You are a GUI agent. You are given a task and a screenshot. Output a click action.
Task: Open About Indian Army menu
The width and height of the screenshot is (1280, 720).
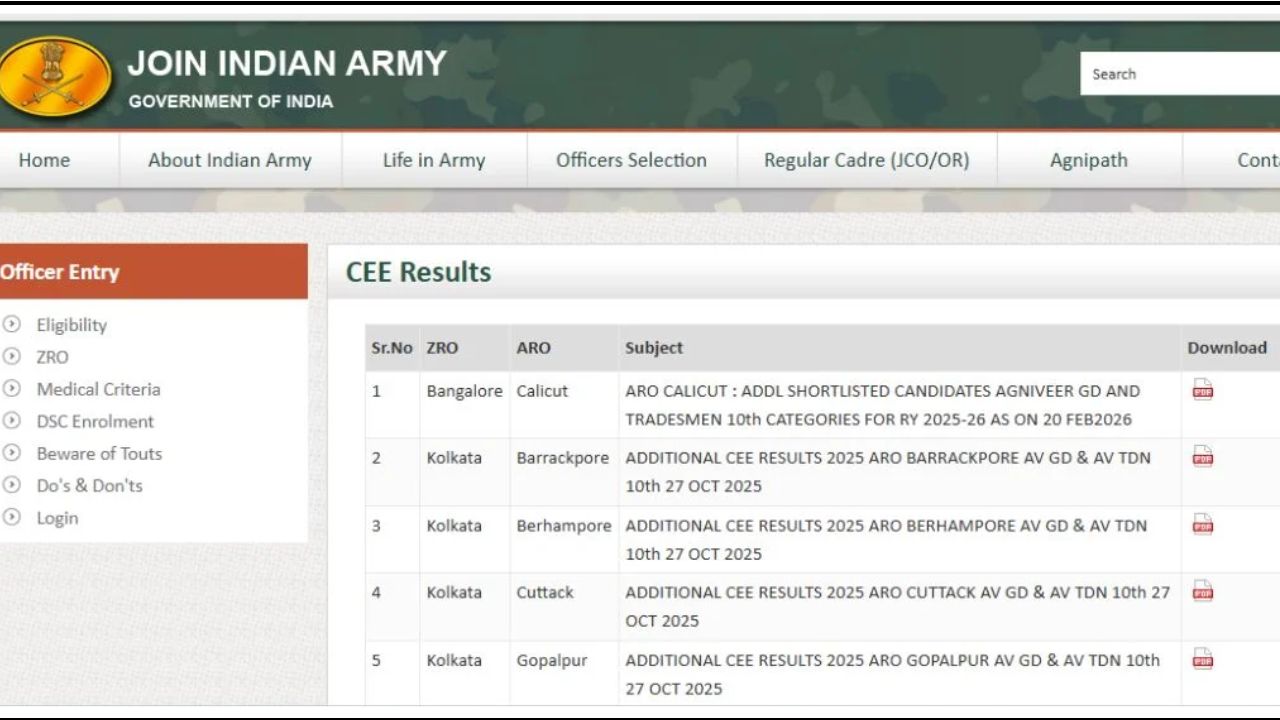click(230, 160)
